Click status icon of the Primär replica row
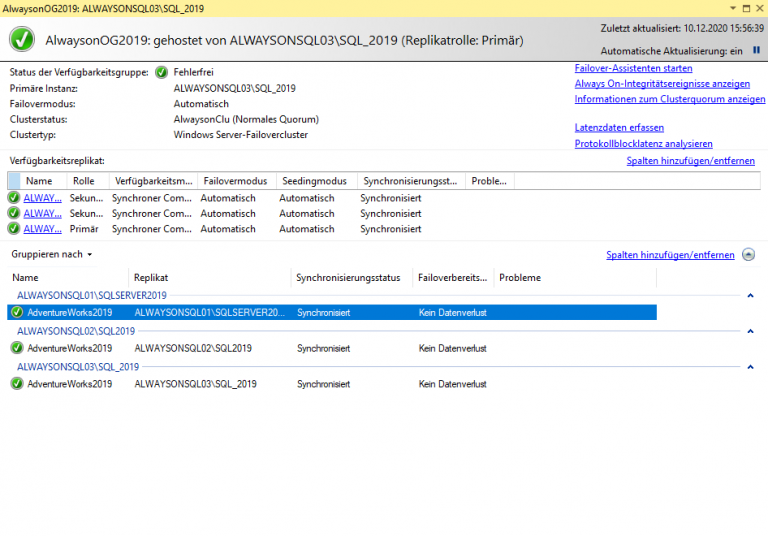 pos(14,228)
